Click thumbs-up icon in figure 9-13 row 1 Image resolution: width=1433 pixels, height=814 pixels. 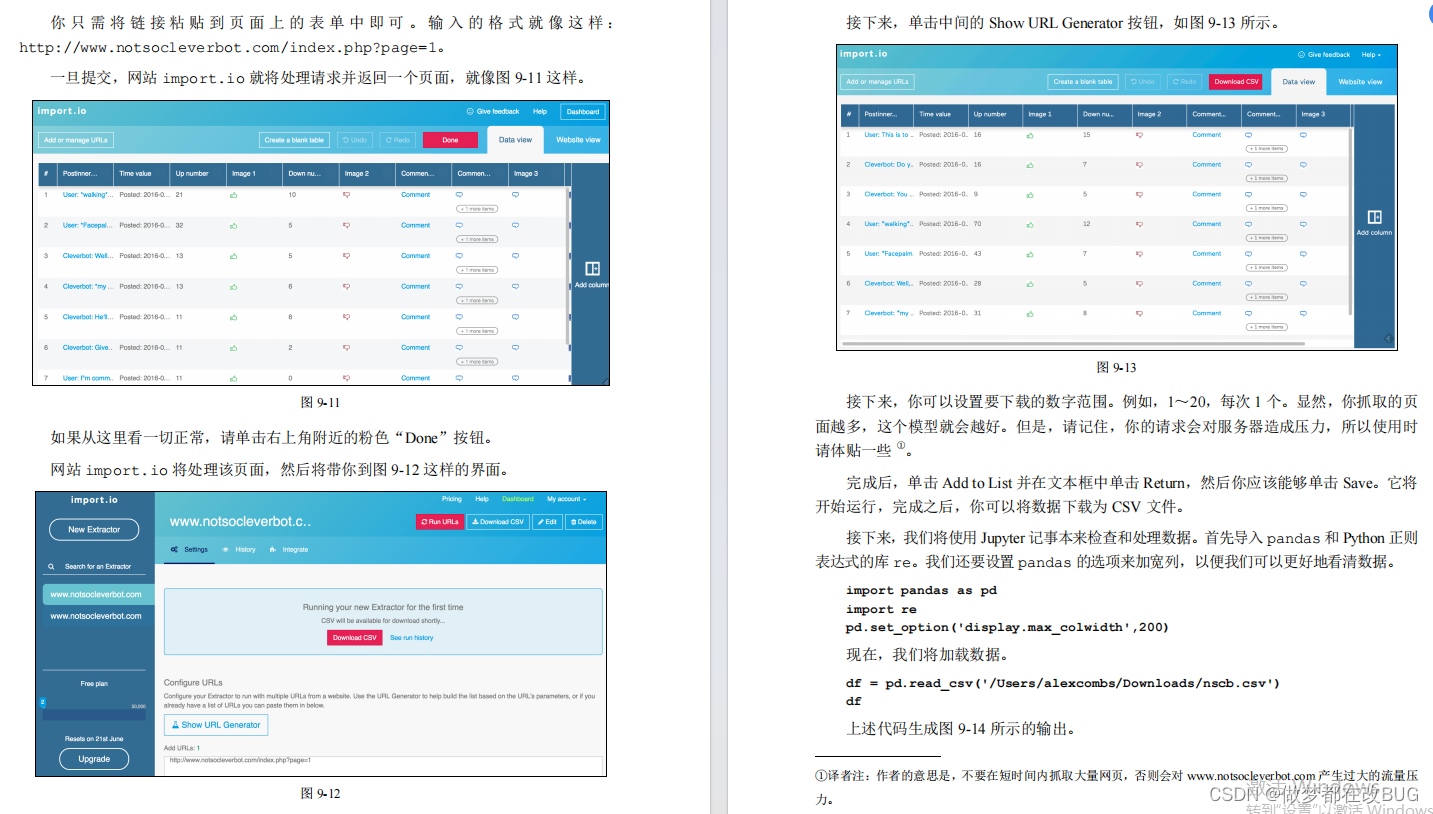coord(1030,135)
